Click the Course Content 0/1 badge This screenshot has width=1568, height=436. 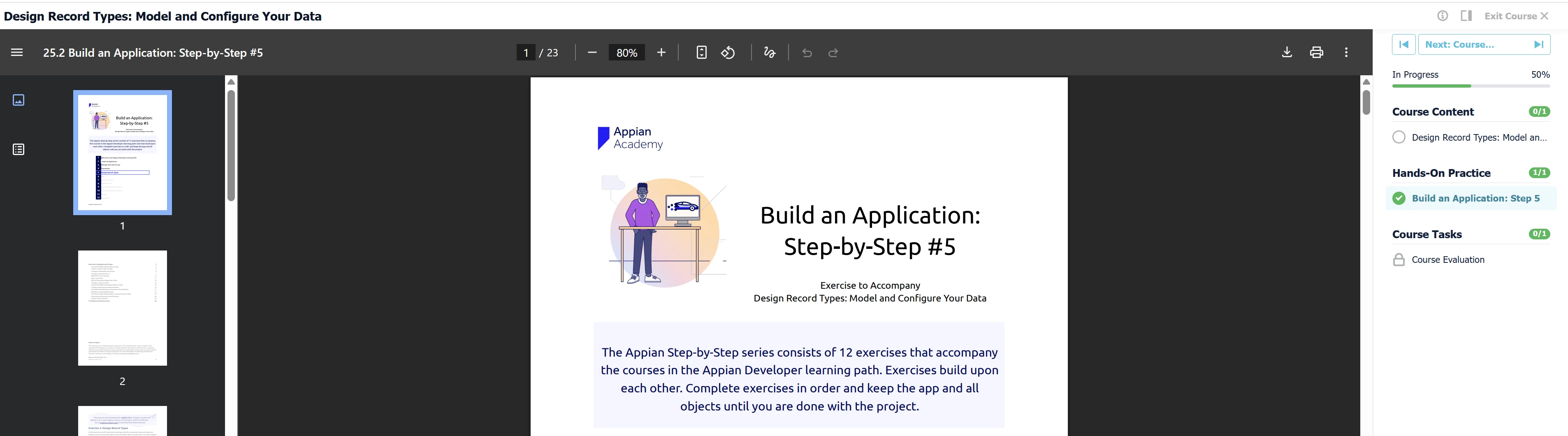point(1539,111)
